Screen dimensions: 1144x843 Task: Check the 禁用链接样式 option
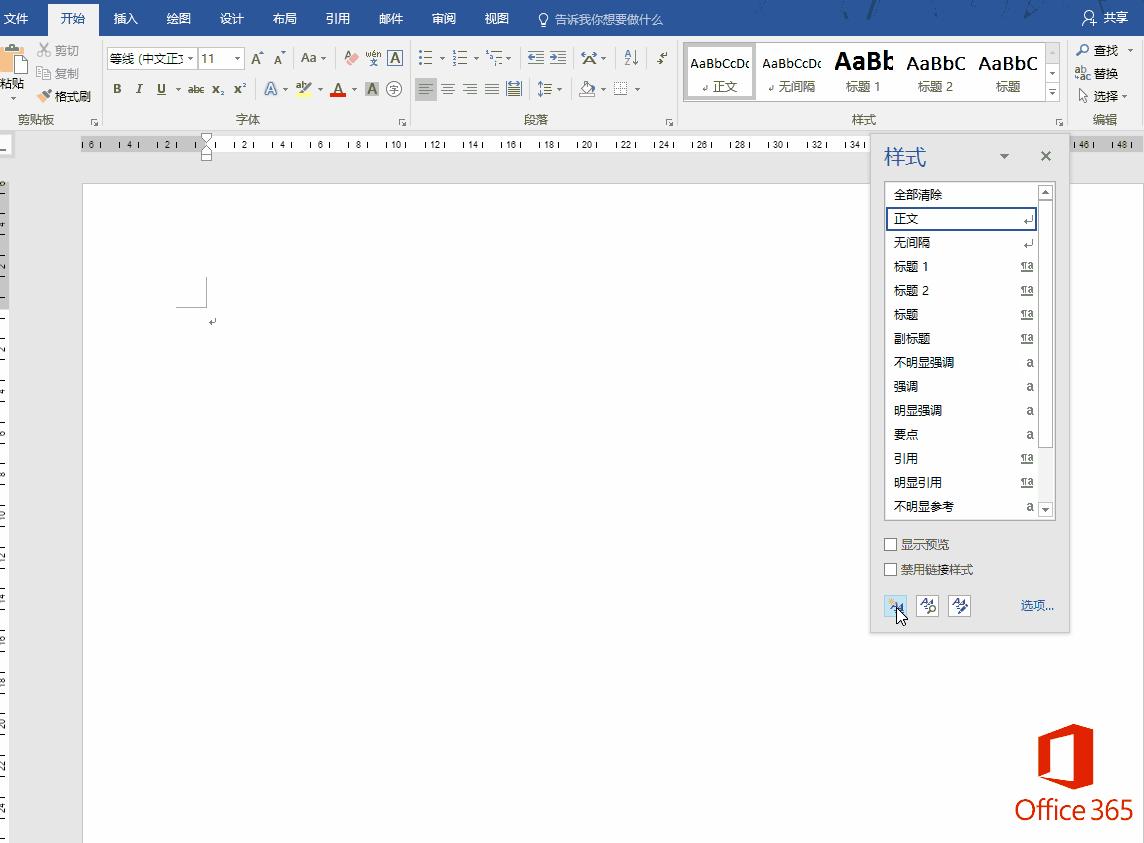(x=890, y=570)
